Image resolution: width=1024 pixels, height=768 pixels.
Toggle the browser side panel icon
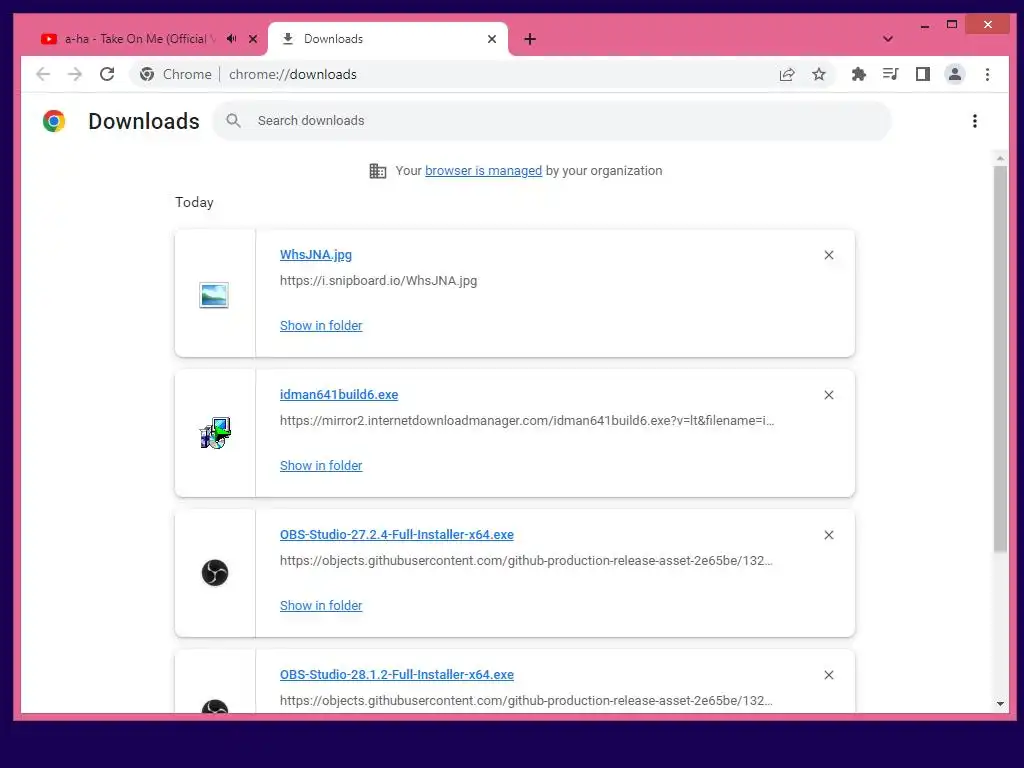click(x=923, y=74)
